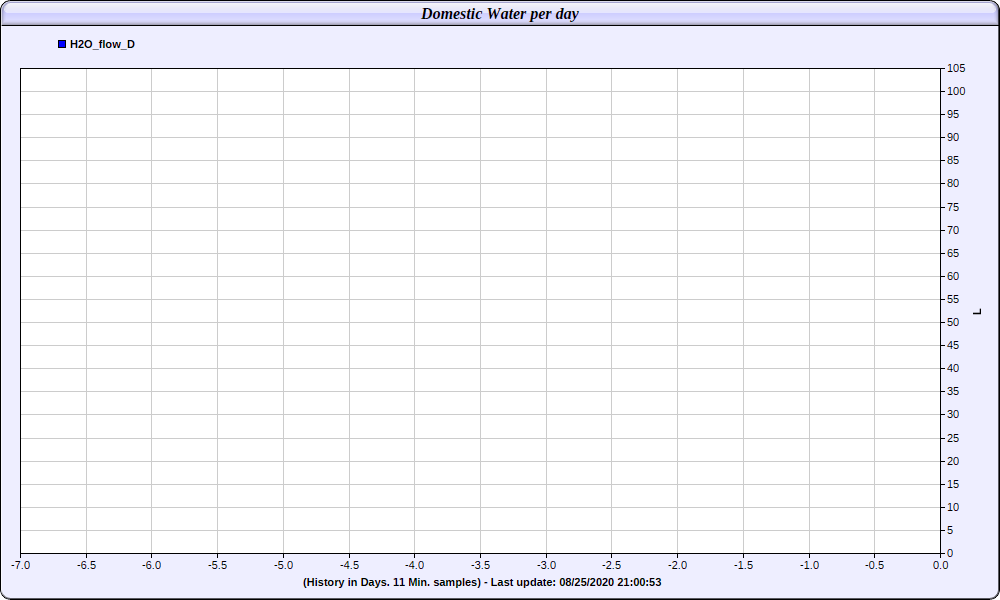The width and height of the screenshot is (1000, 600).
Task: Click the 100 y-axis value
Action: (x=956, y=91)
